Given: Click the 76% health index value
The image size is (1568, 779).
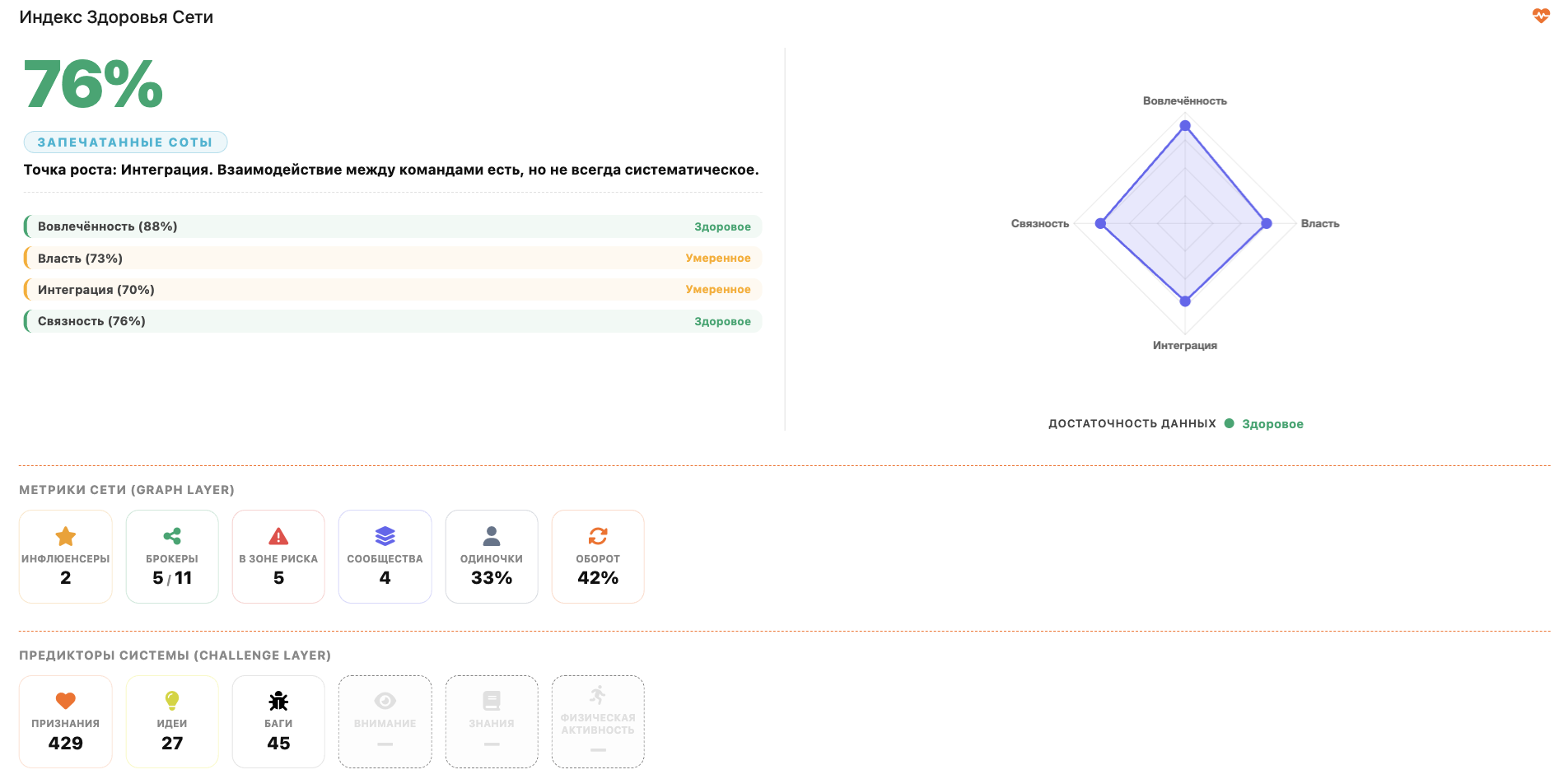Looking at the screenshot, I should [93, 84].
